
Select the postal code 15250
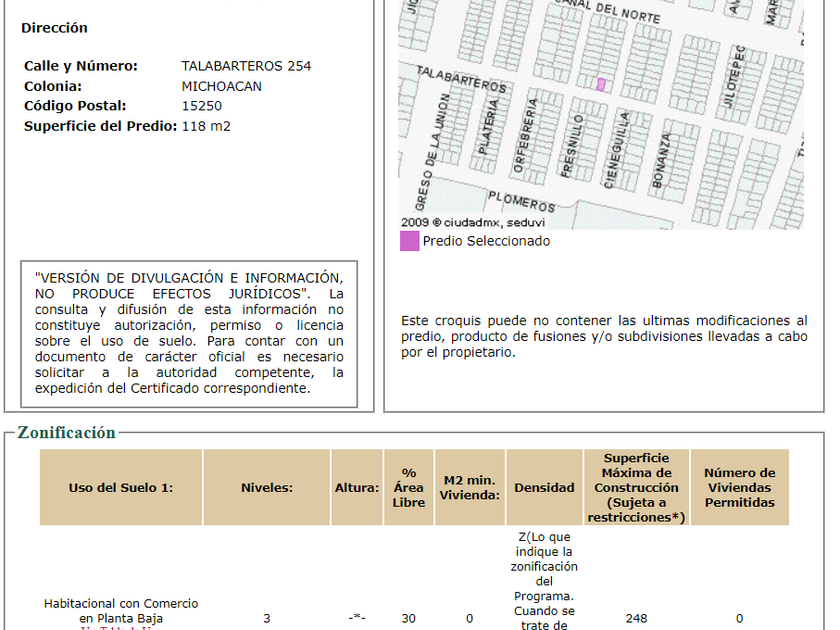201,106
